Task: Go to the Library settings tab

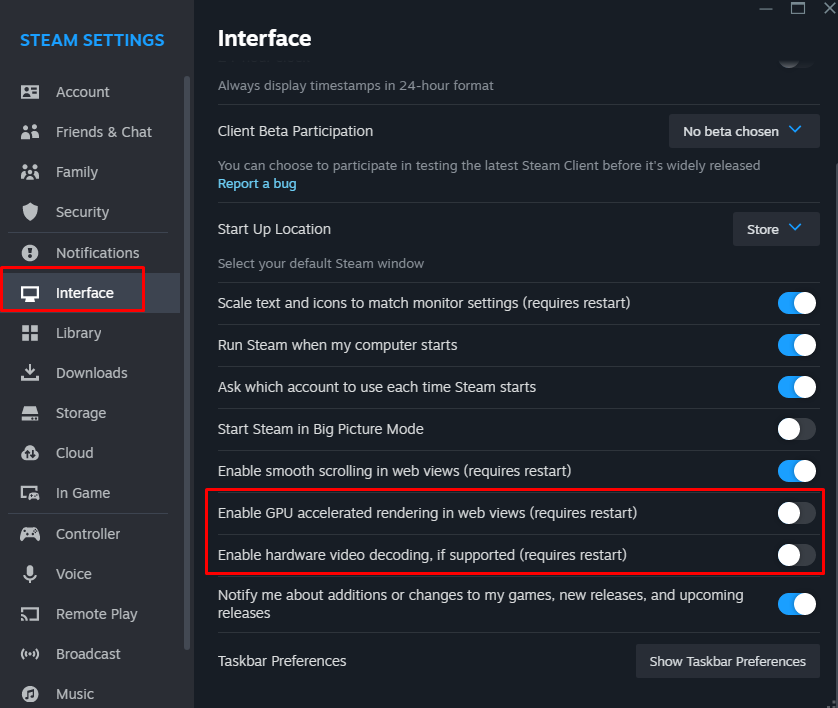Action: point(78,333)
